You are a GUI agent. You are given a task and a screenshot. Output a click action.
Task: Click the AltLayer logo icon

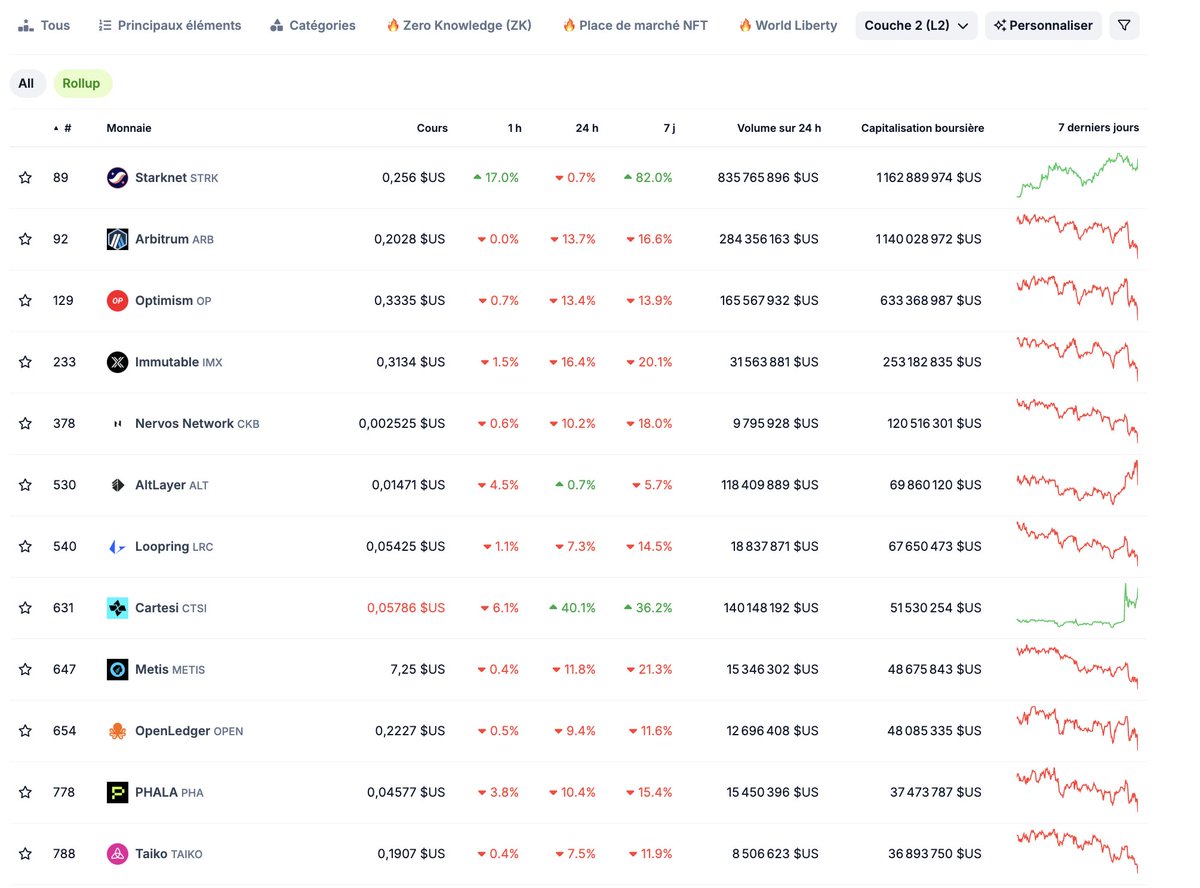[117, 485]
